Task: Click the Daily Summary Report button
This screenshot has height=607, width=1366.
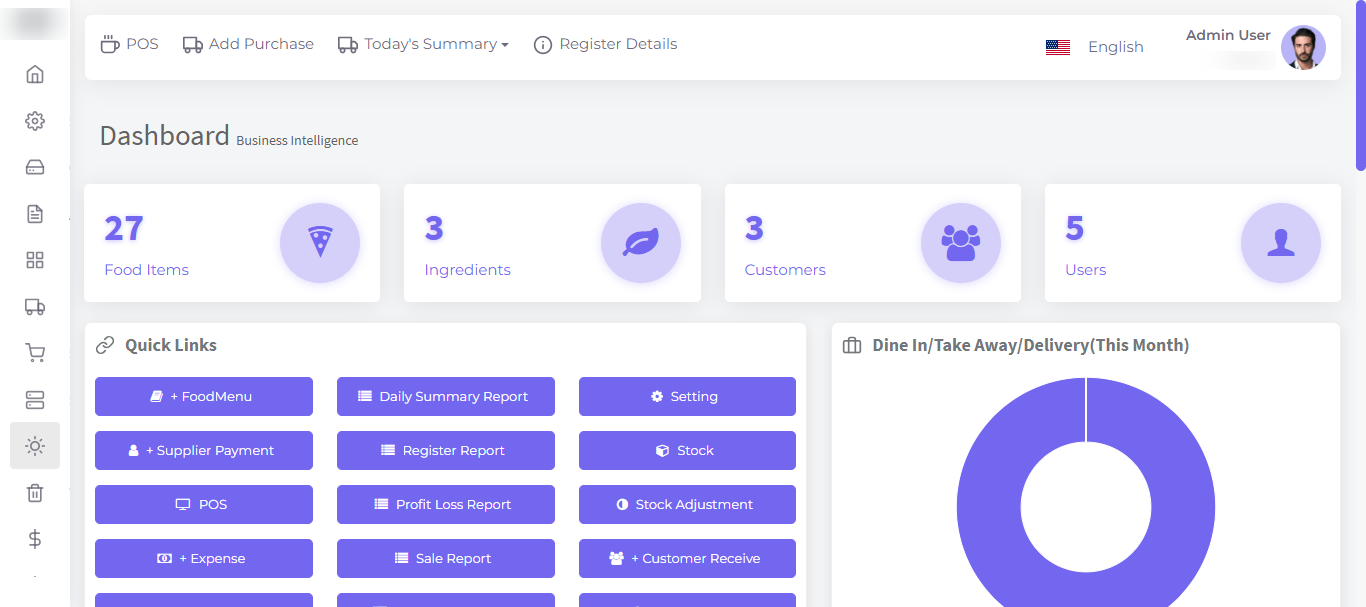Action: click(445, 397)
